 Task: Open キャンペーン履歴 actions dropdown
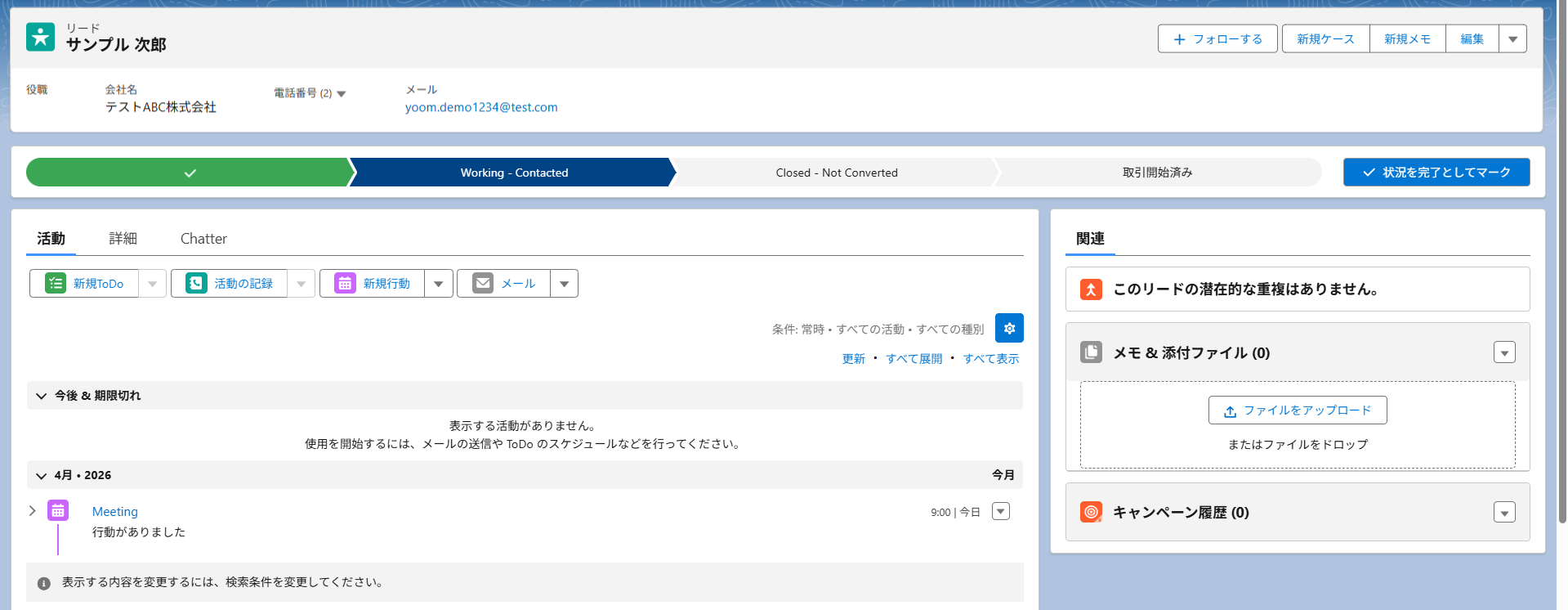click(x=1504, y=512)
